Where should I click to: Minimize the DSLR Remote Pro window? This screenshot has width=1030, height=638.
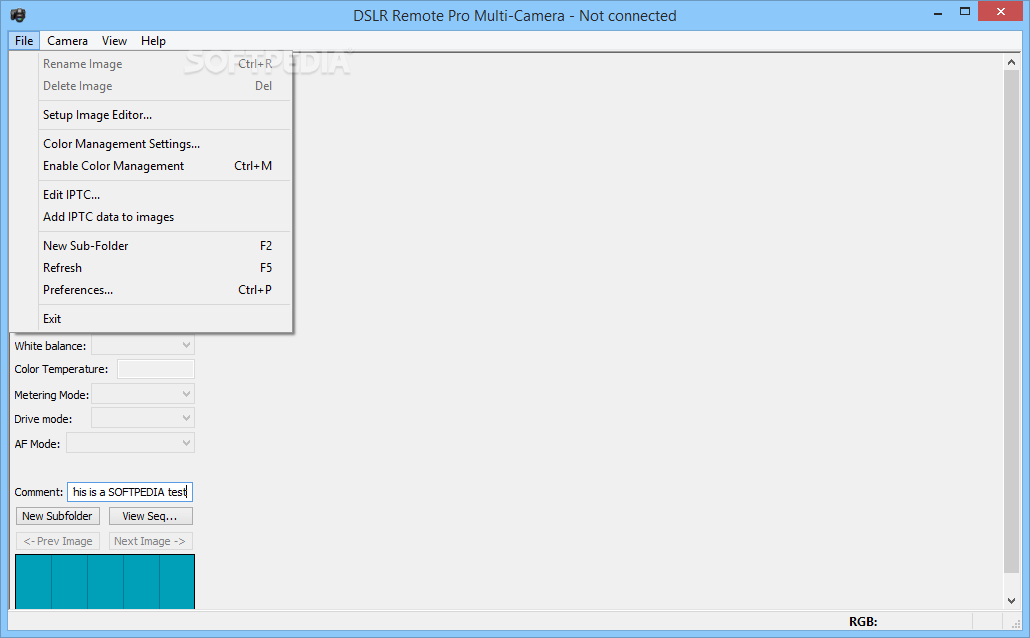(938, 12)
